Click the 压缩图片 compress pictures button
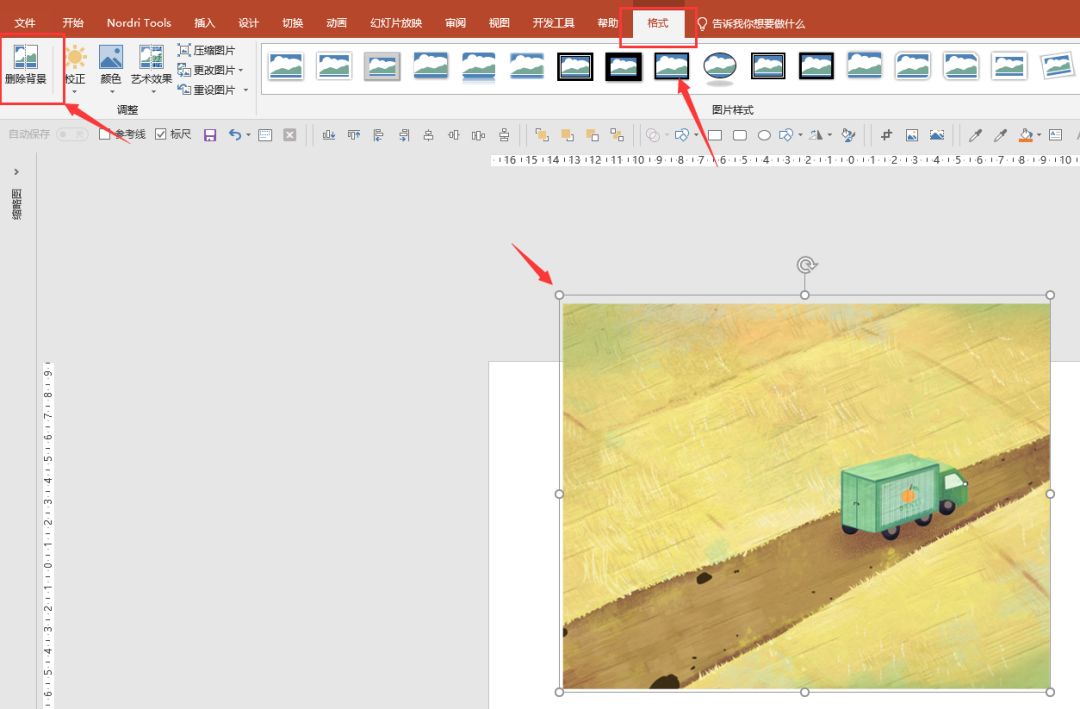The image size is (1080, 709). click(206, 50)
